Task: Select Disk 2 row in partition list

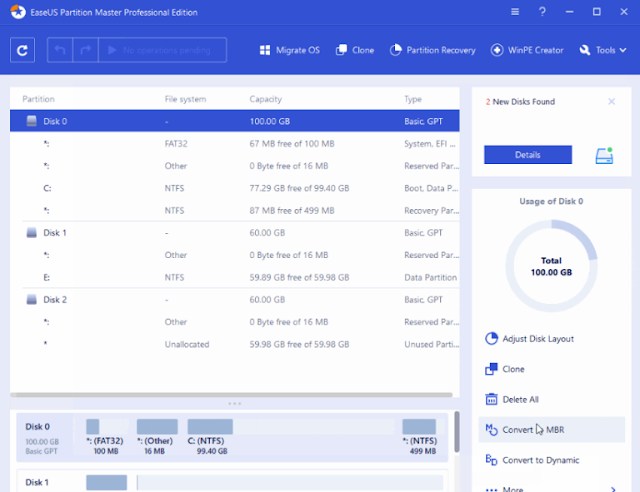Action: [x=235, y=300]
